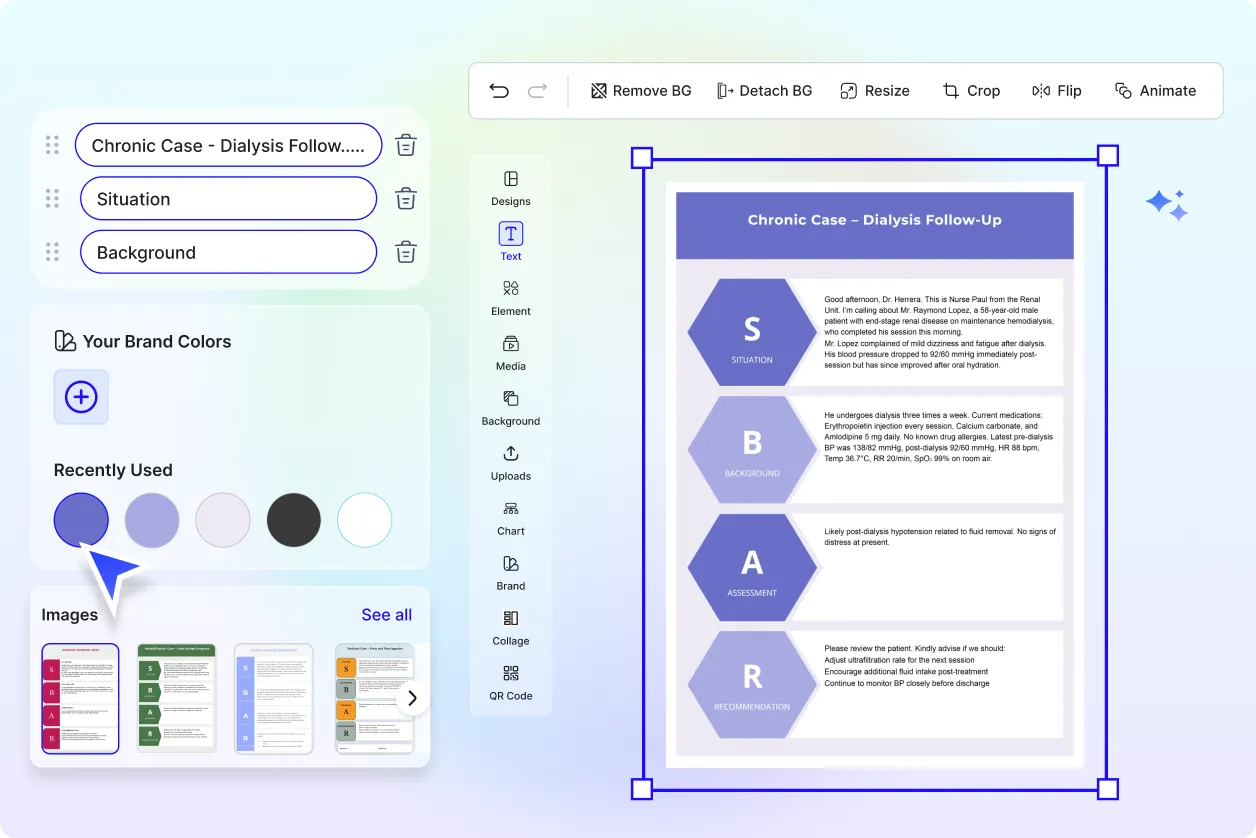This screenshot has height=838, width=1256.
Task: Crop the selected poster image
Action: (x=971, y=90)
